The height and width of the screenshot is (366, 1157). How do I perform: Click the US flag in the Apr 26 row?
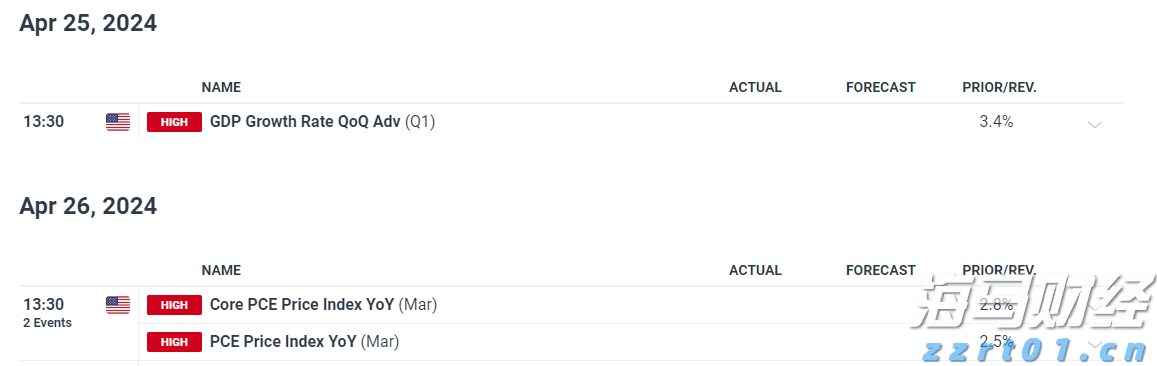(118, 305)
